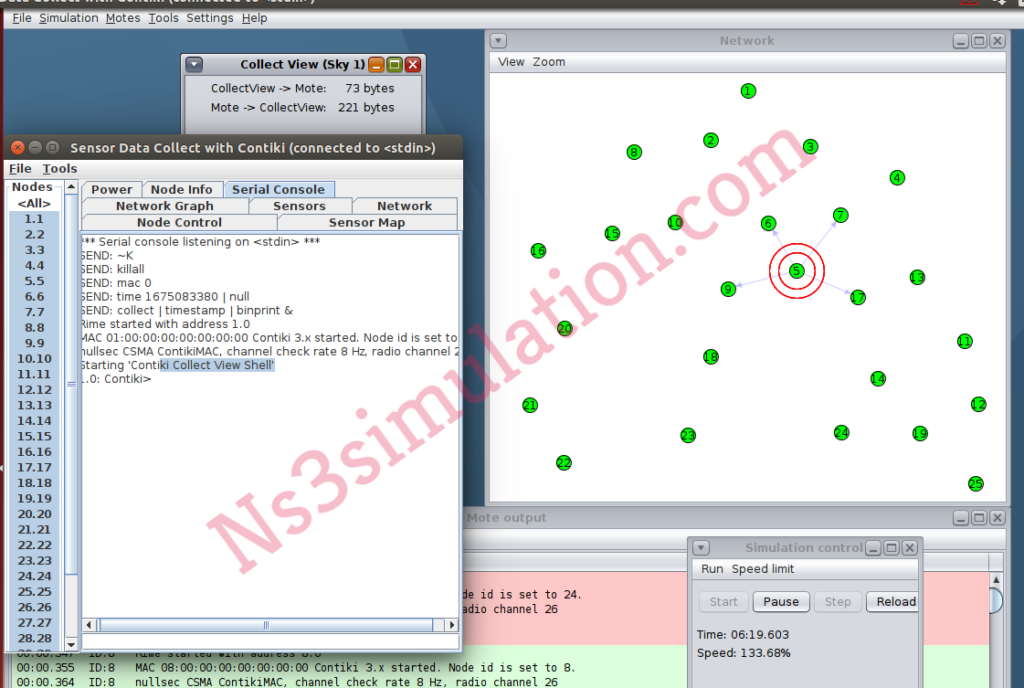Open the Run menu in Simulation control
The image size is (1024, 688).
pos(712,569)
